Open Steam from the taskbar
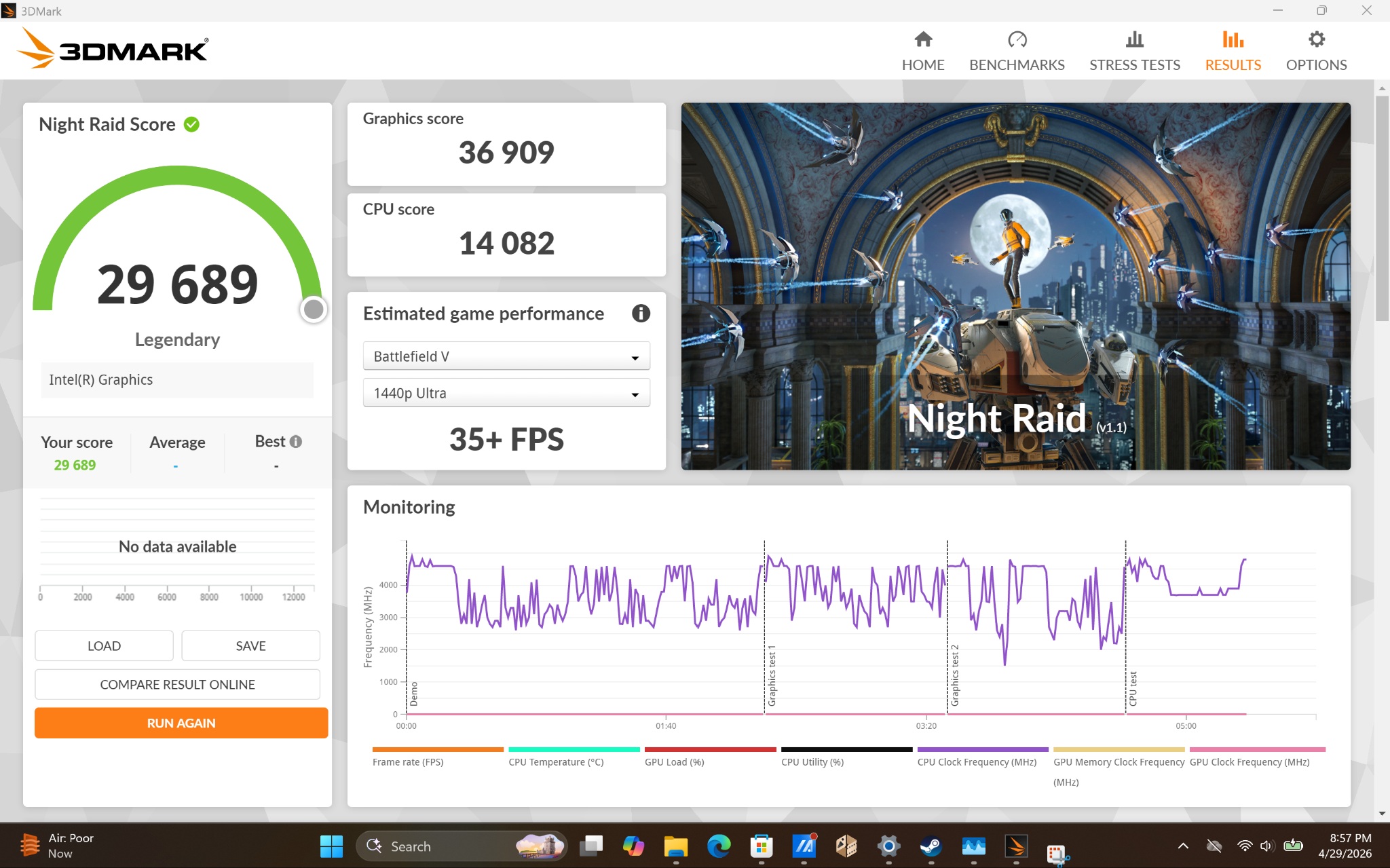 pyautogui.click(x=931, y=846)
